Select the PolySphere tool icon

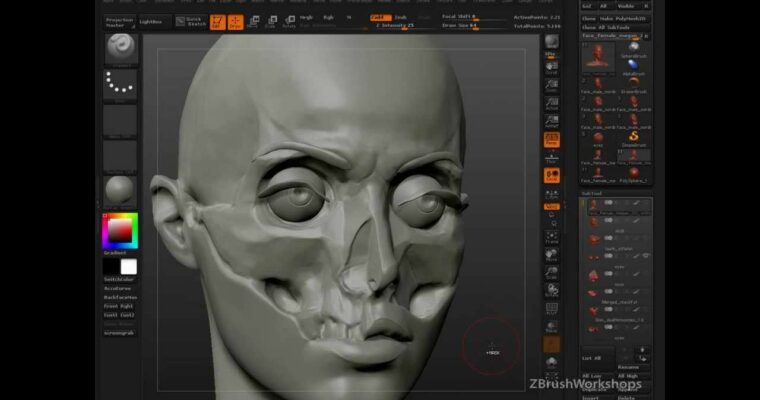click(634, 175)
